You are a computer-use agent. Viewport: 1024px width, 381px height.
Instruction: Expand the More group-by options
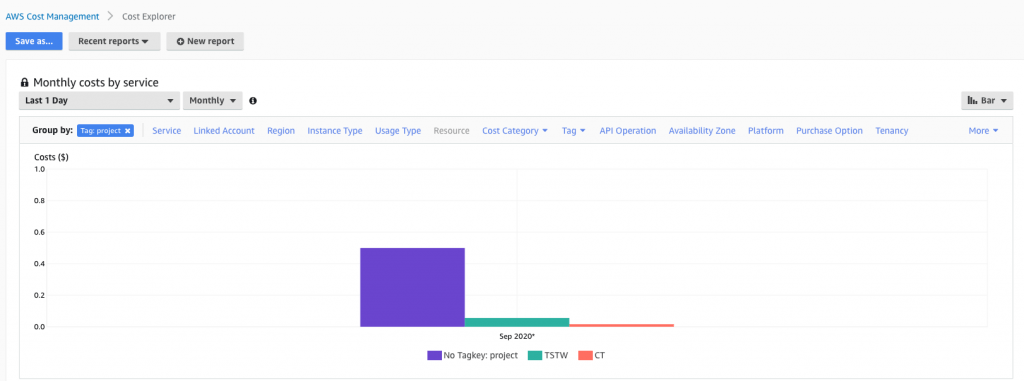(983, 131)
